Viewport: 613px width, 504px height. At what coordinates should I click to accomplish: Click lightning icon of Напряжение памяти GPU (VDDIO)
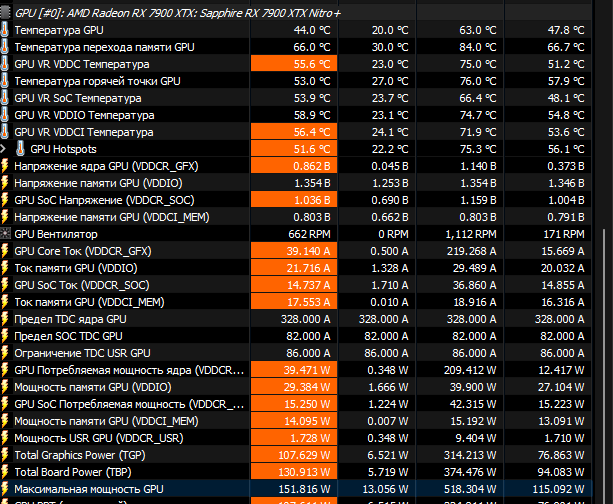(5, 183)
